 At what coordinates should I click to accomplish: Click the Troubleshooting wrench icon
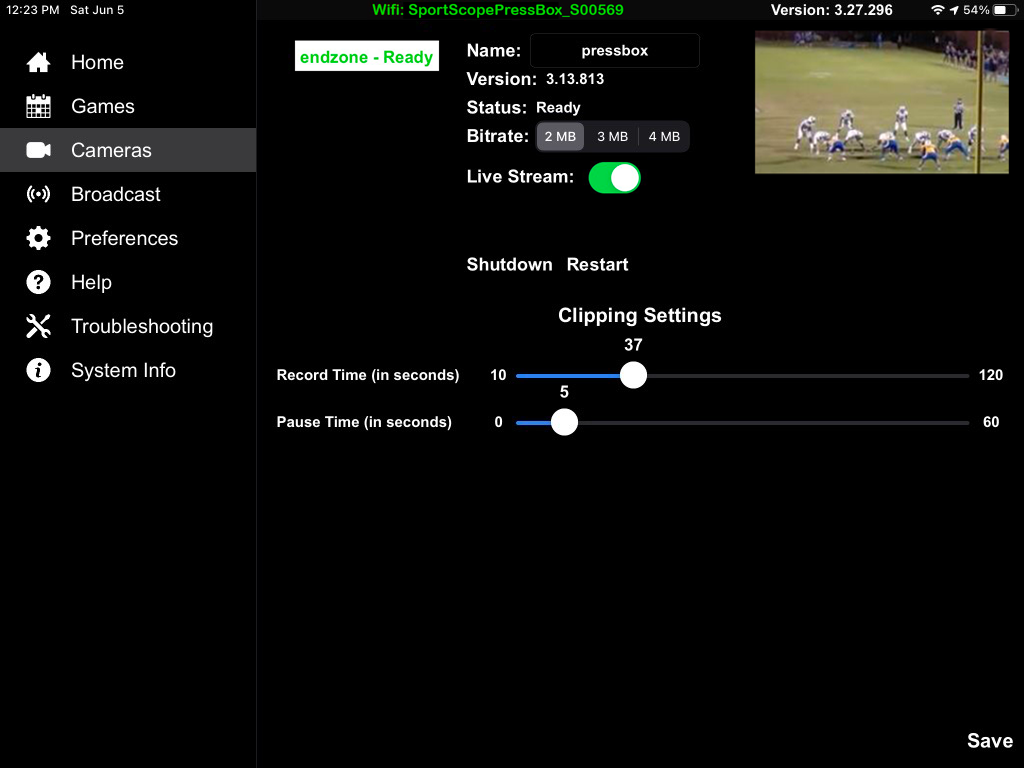coord(39,326)
